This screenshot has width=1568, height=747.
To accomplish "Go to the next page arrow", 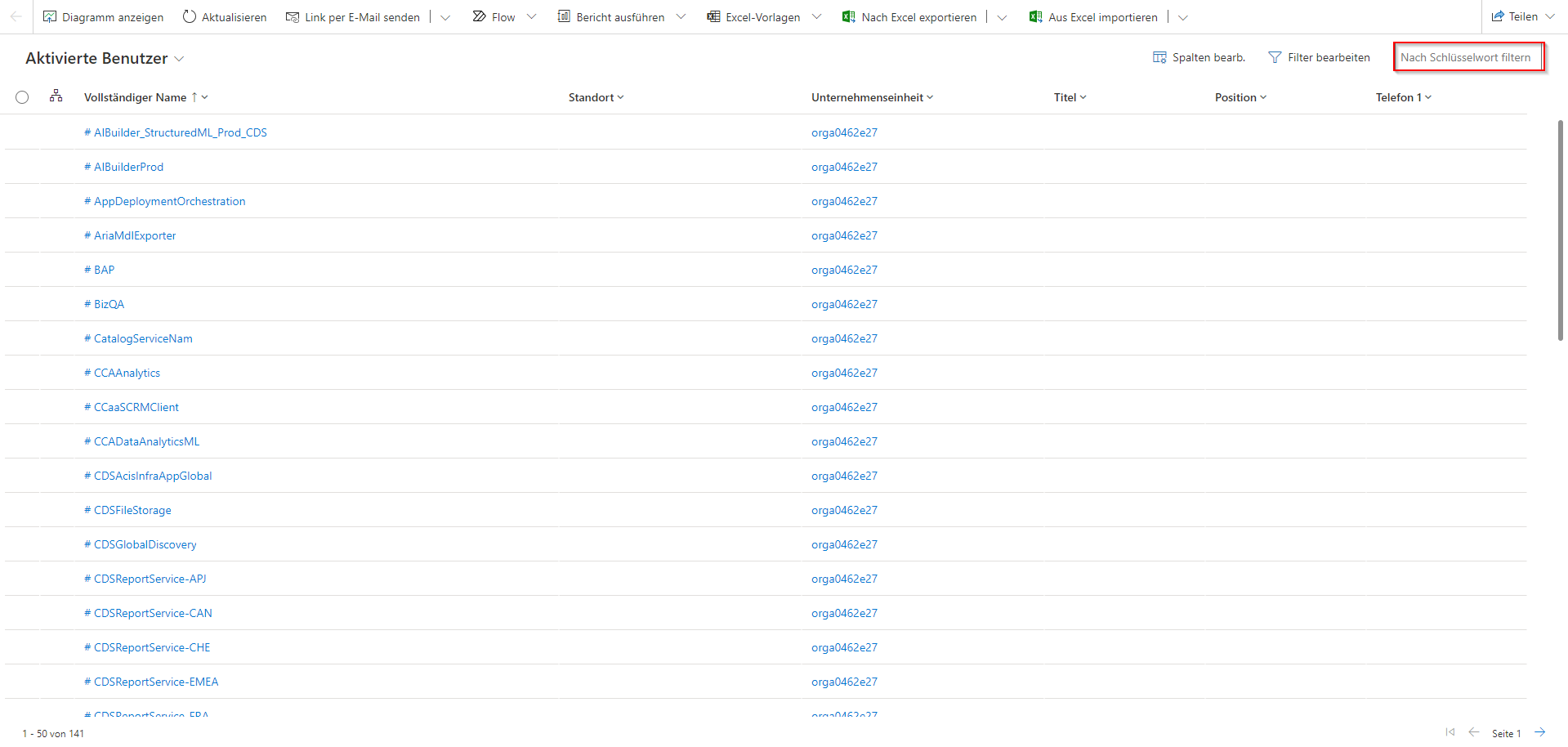I will pos(1539,732).
